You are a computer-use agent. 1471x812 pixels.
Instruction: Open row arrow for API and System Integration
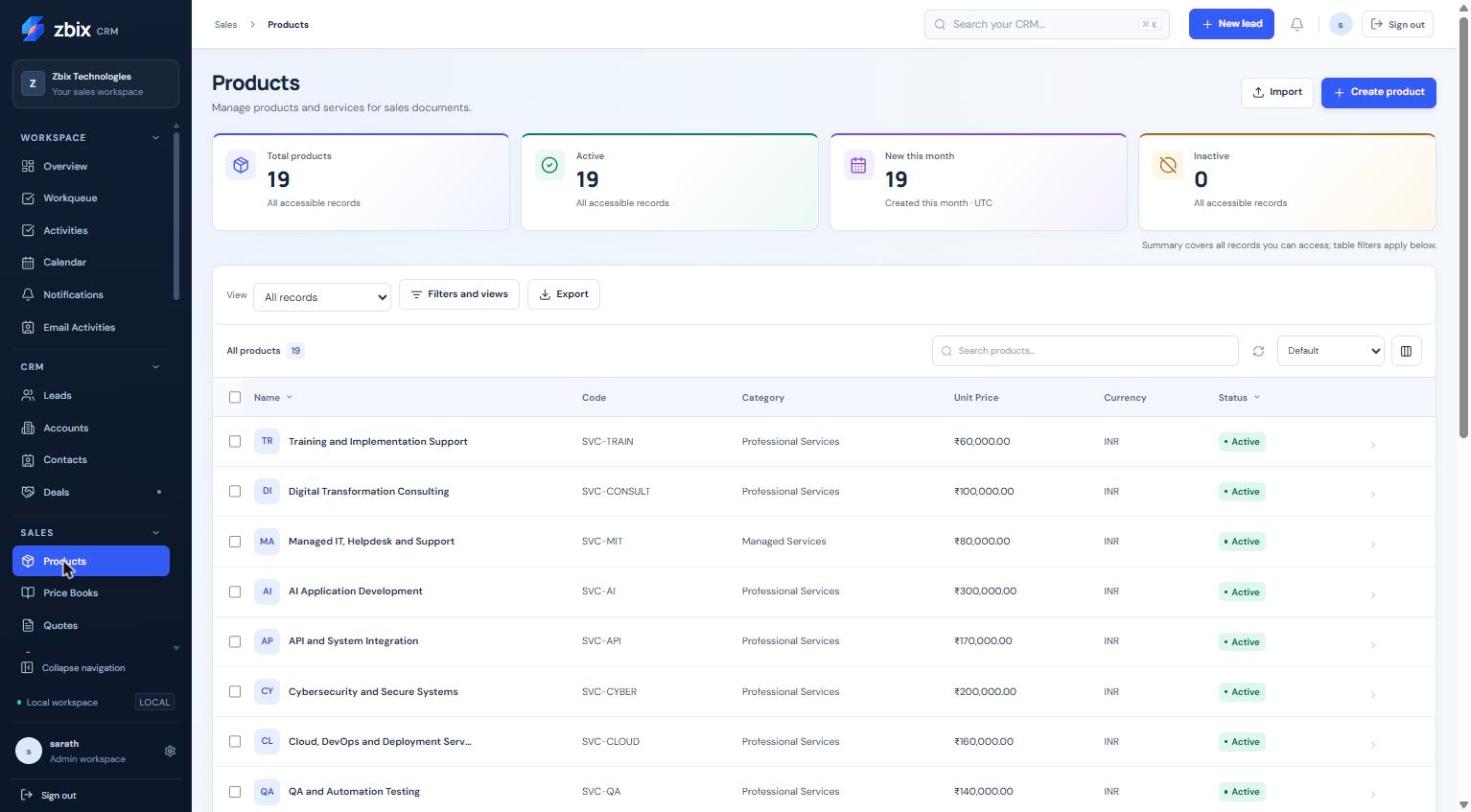(1373, 644)
